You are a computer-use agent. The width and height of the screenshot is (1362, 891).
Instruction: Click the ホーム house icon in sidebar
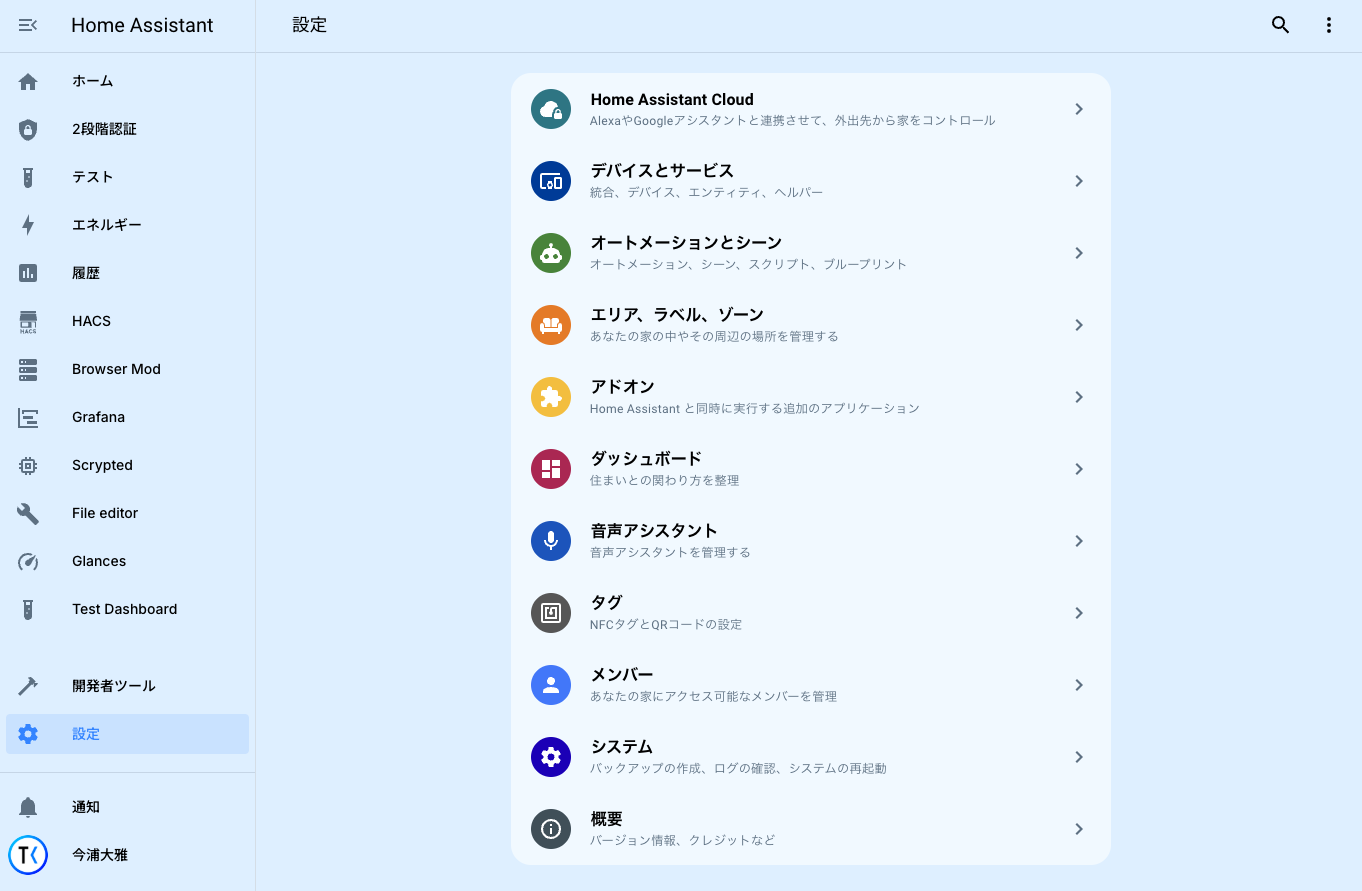(x=28, y=81)
